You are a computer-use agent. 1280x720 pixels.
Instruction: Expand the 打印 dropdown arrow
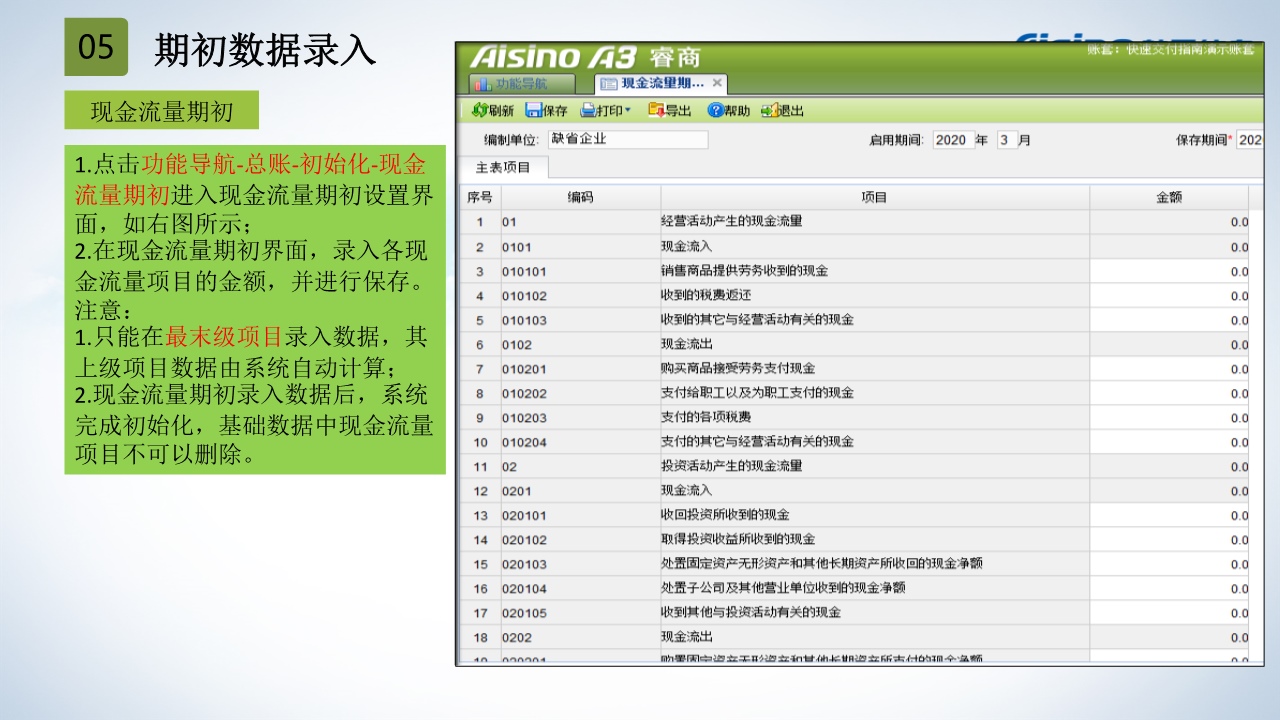pos(628,111)
